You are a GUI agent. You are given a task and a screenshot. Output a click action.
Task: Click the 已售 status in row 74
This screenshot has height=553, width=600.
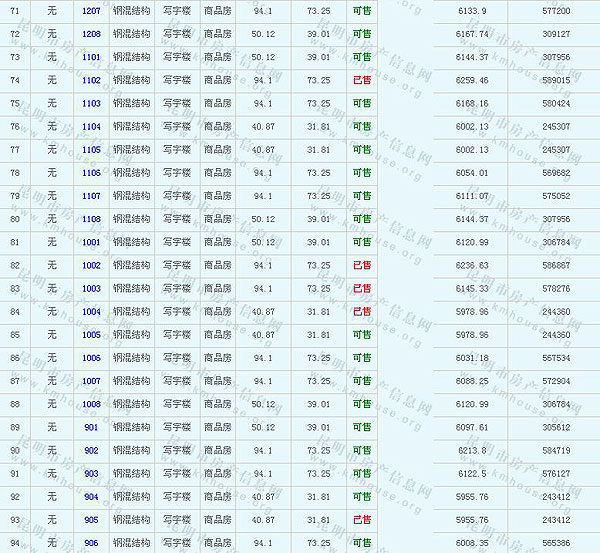coord(361,80)
